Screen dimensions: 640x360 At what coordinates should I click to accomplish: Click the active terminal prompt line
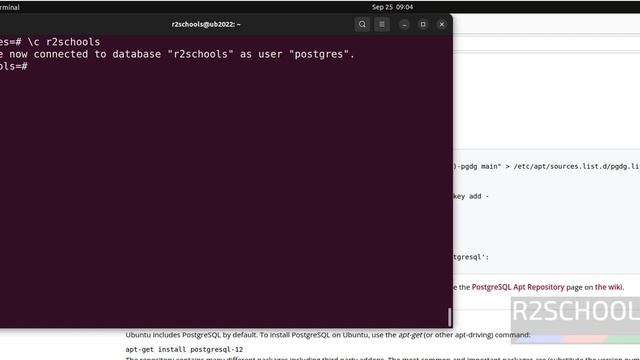pyautogui.click(x=14, y=66)
